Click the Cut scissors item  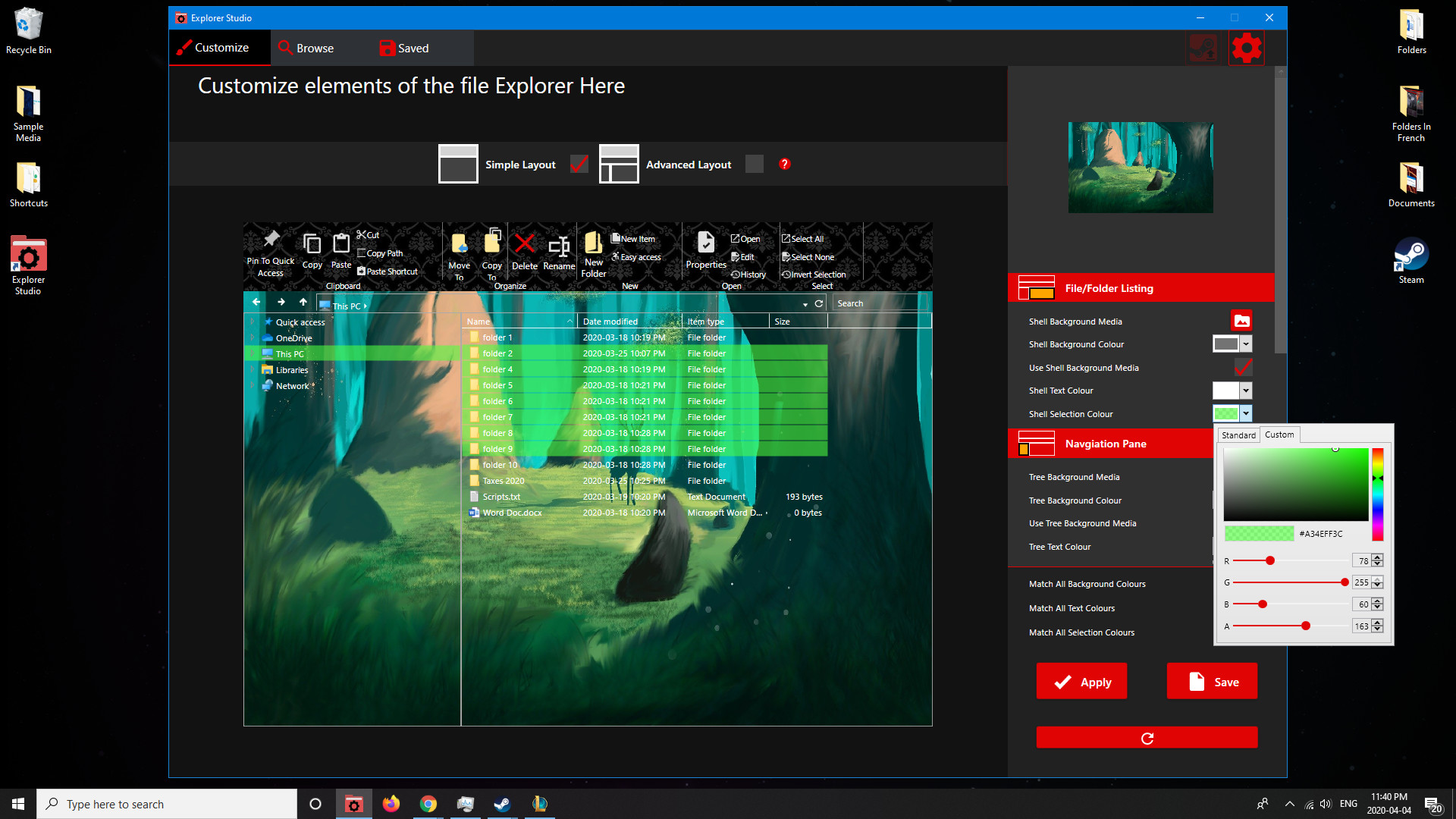click(x=368, y=235)
